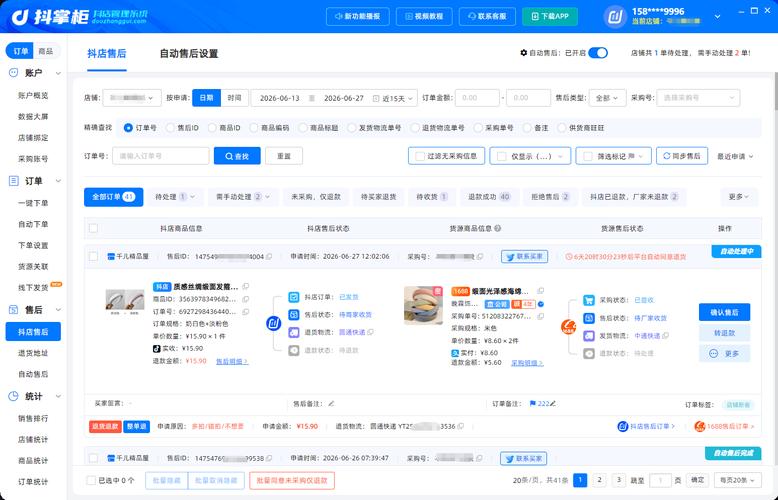The width and height of the screenshot is (778, 500).
Task: Select the 待买家退货 filter tab
Action: tap(379, 197)
